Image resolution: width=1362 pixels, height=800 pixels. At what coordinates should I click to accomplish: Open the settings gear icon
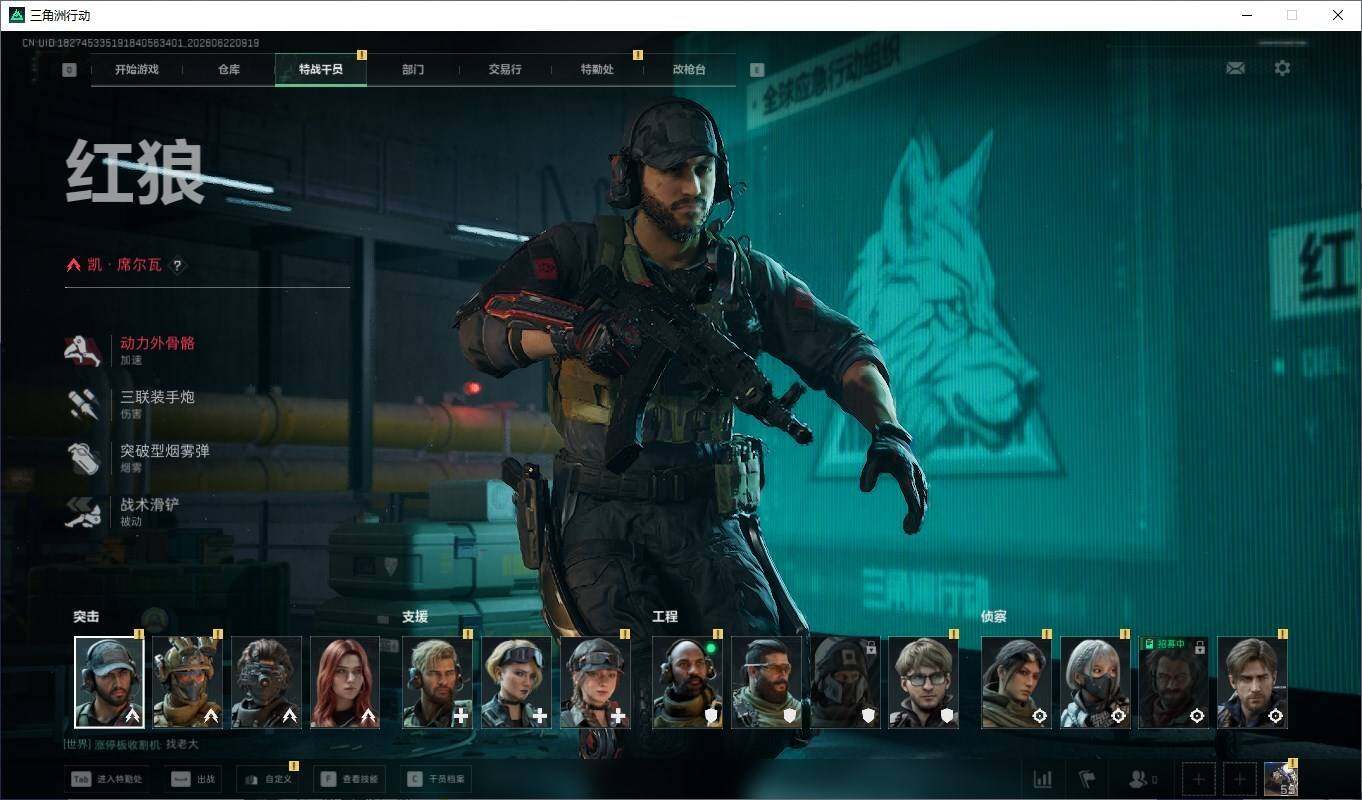tap(1282, 68)
